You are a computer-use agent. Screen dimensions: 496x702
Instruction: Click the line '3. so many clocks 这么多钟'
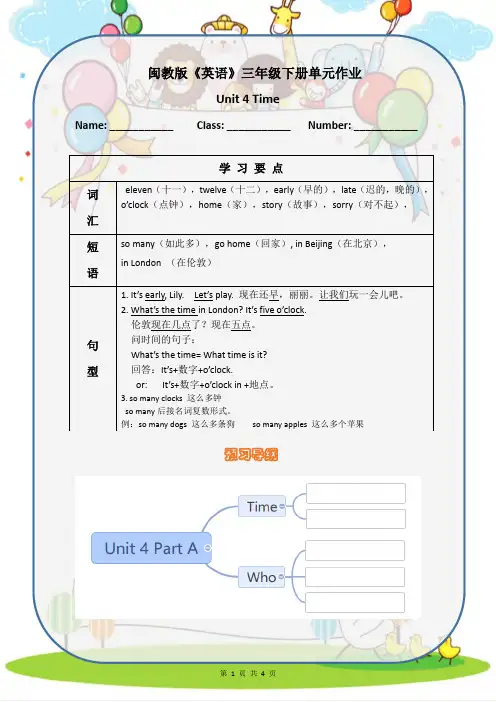point(171,398)
